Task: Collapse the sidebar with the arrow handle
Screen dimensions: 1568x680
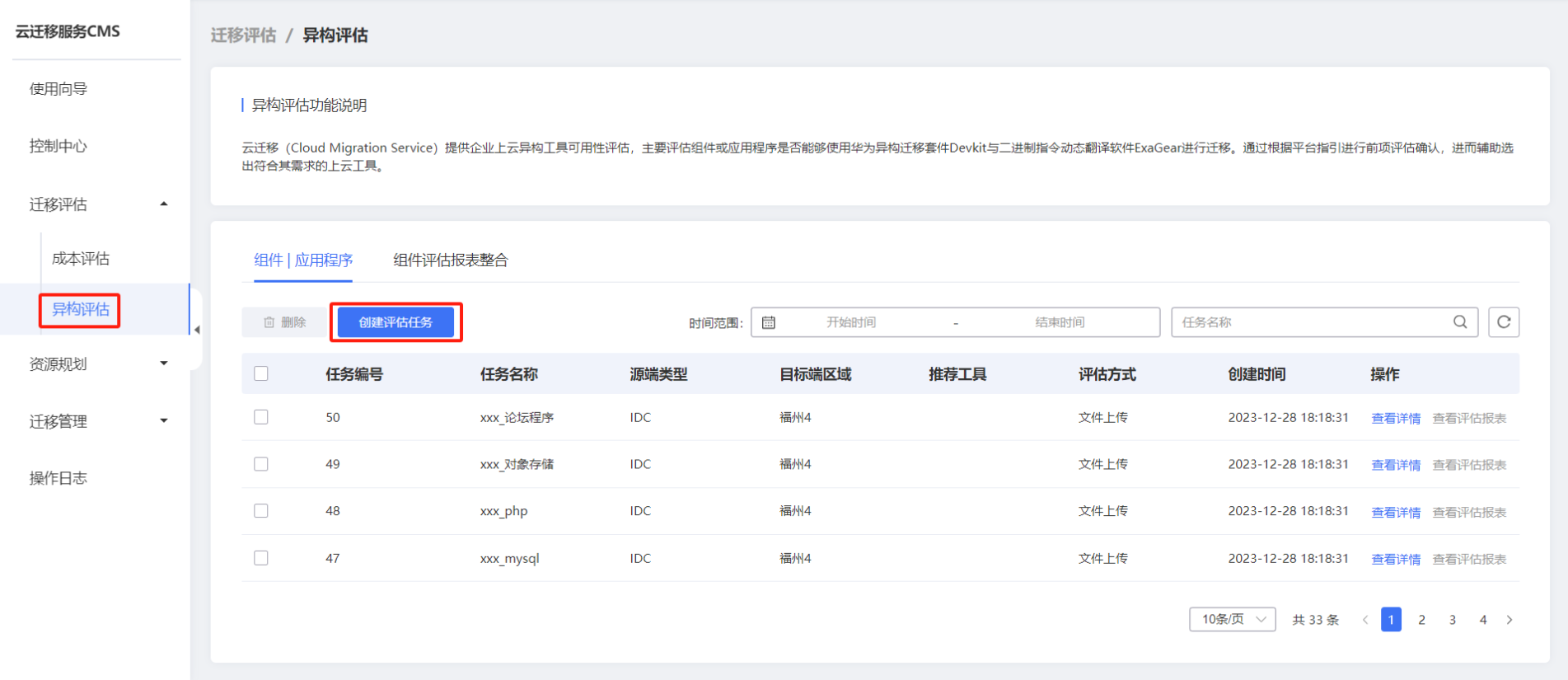Action: (197, 330)
